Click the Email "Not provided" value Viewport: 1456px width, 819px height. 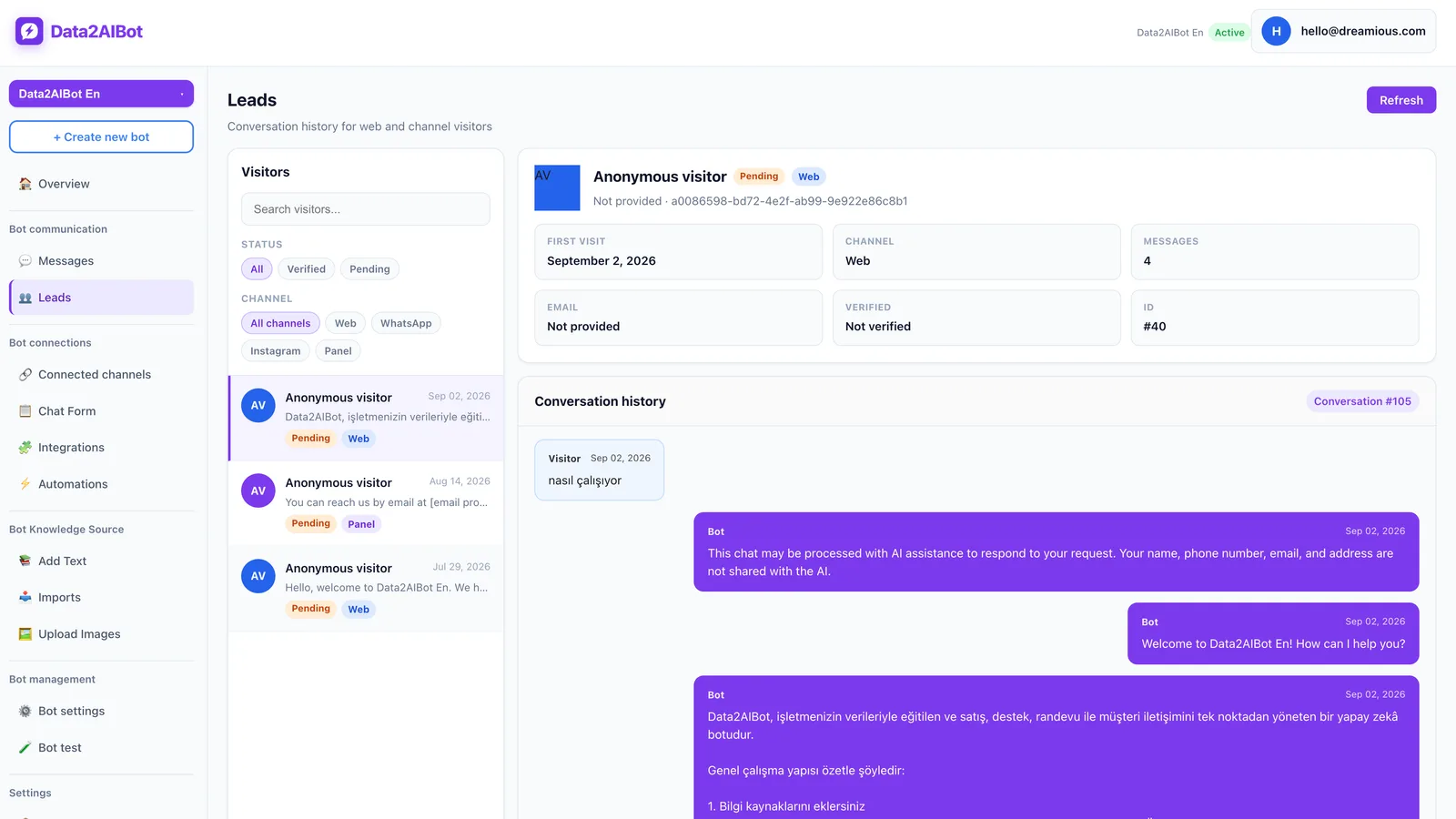click(583, 327)
